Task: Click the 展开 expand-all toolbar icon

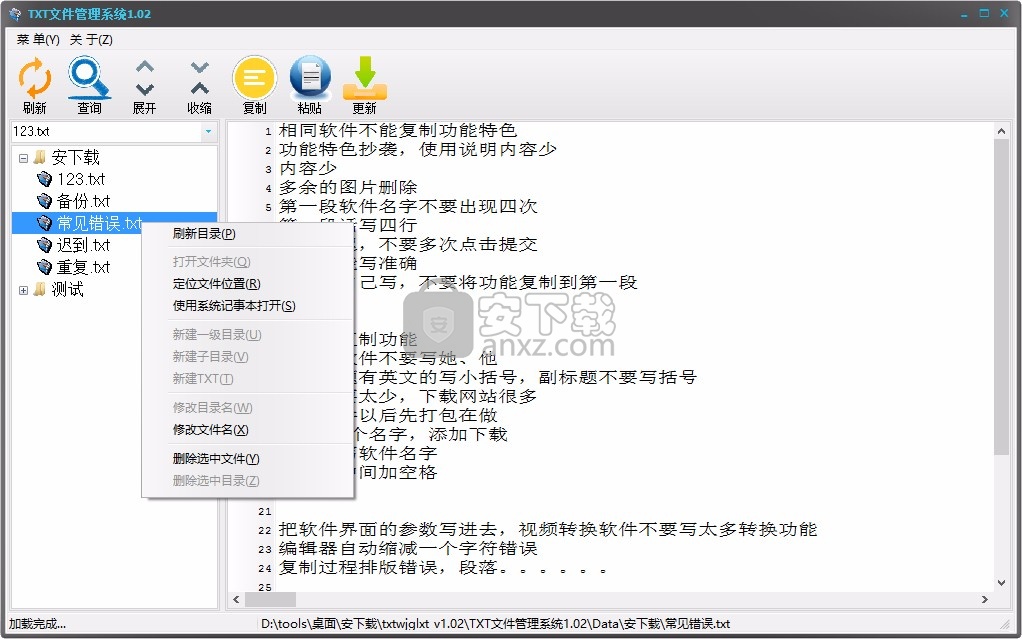Action: tap(145, 78)
